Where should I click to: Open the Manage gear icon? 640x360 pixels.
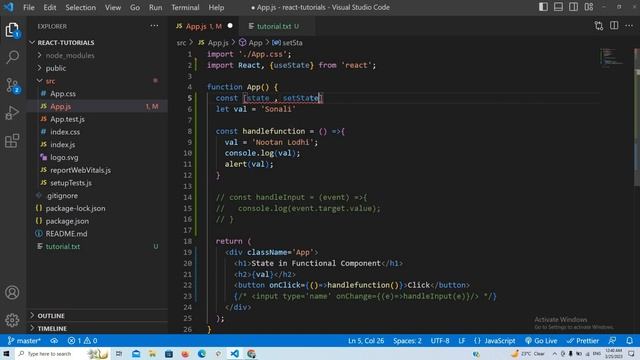point(12,320)
